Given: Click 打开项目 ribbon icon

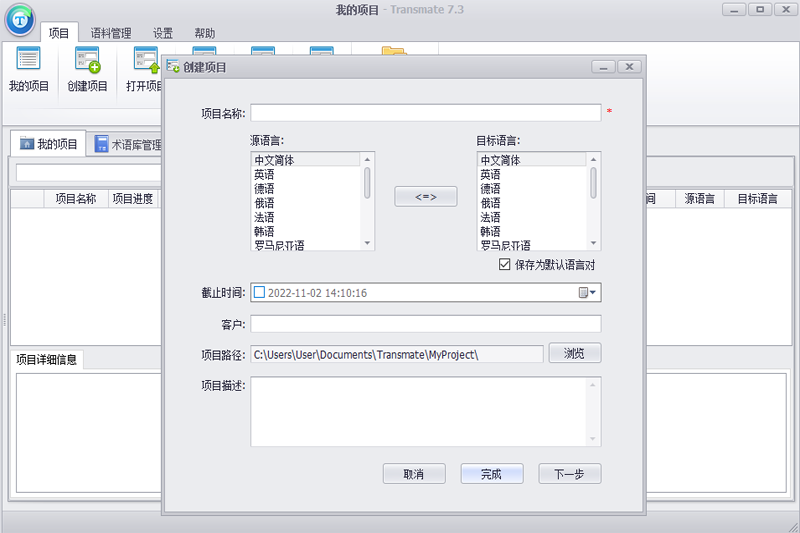Looking at the screenshot, I should 144,69.
